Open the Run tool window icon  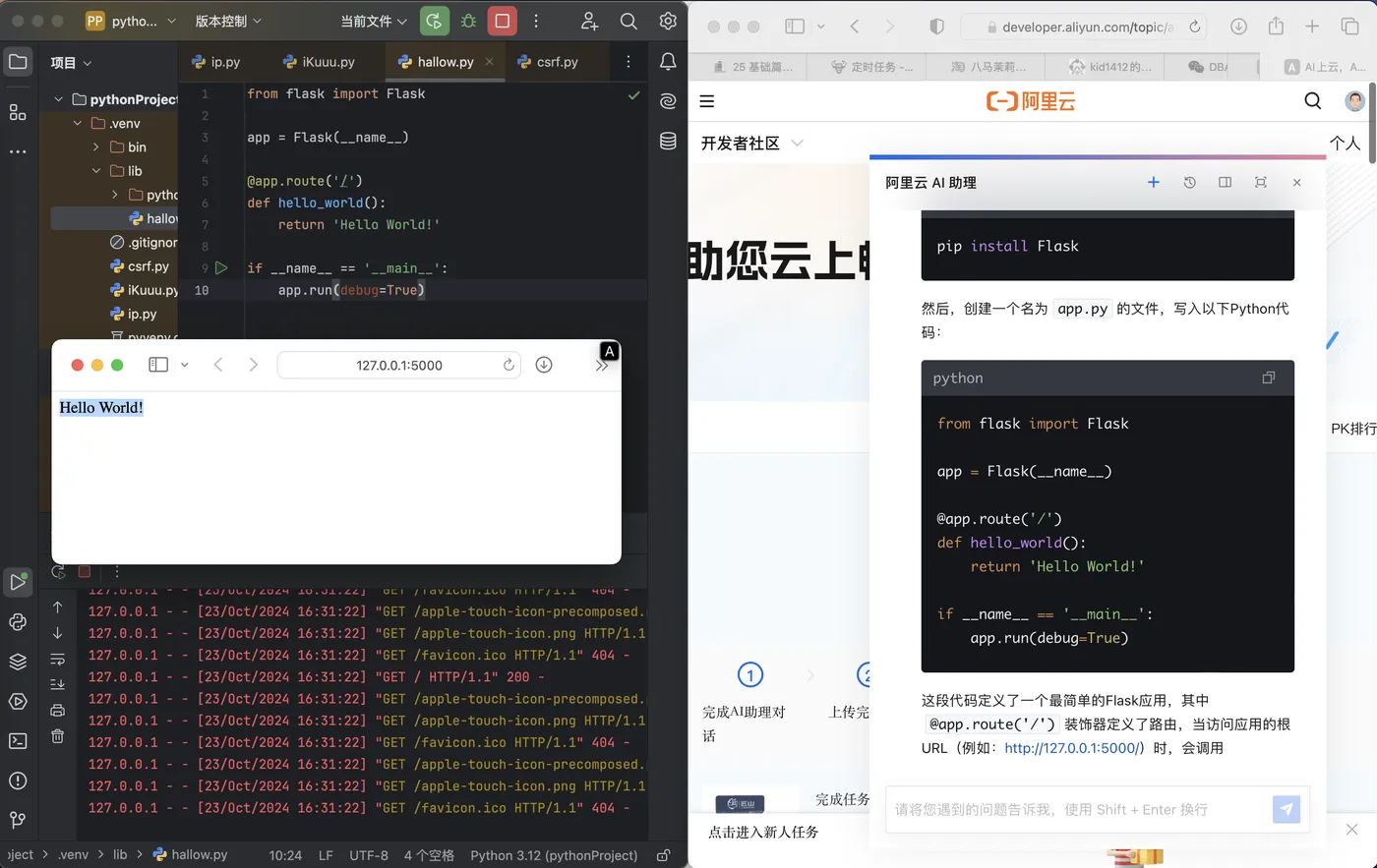point(18,582)
